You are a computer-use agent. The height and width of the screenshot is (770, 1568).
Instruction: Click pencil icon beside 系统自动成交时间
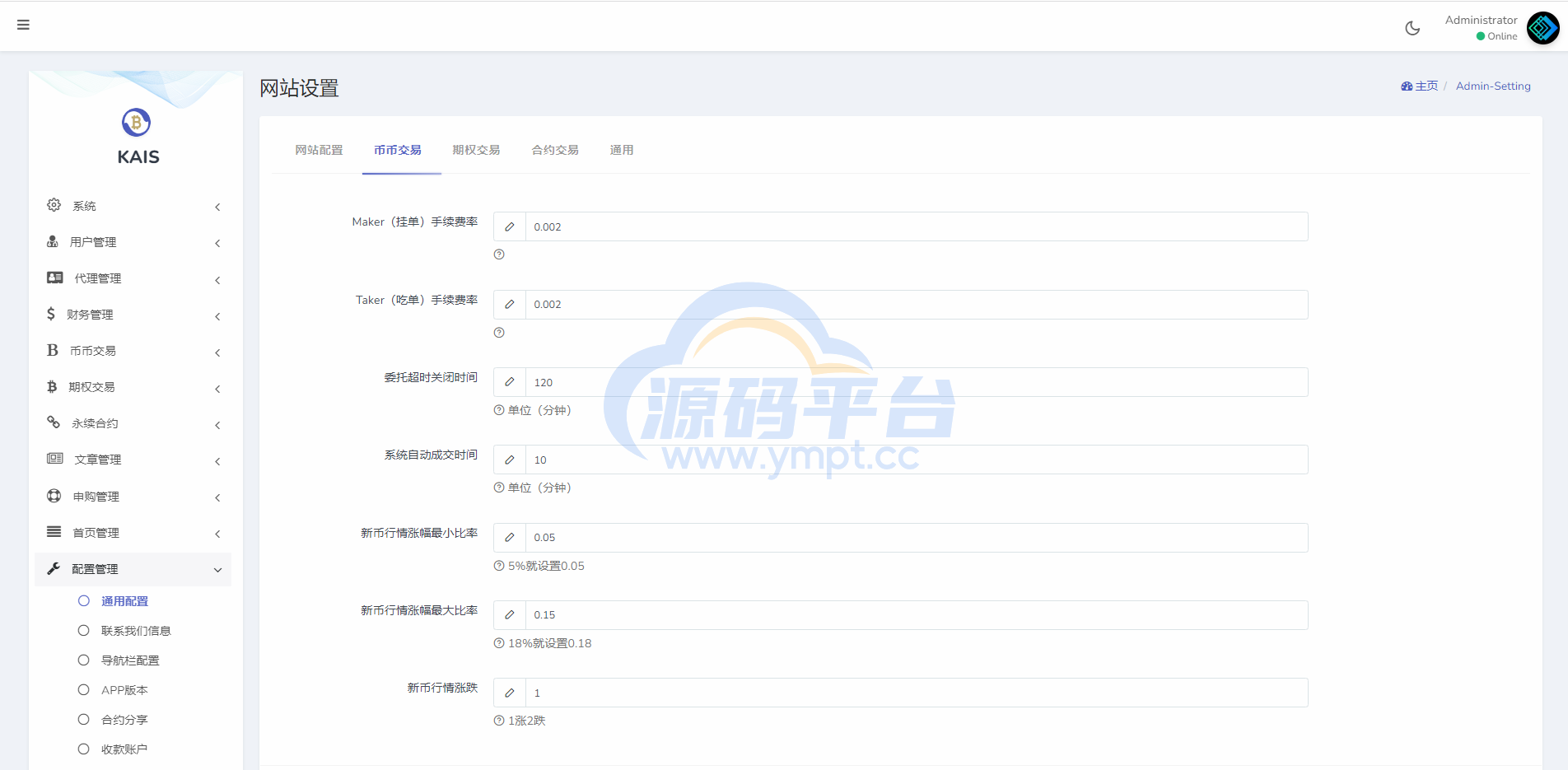coord(510,460)
